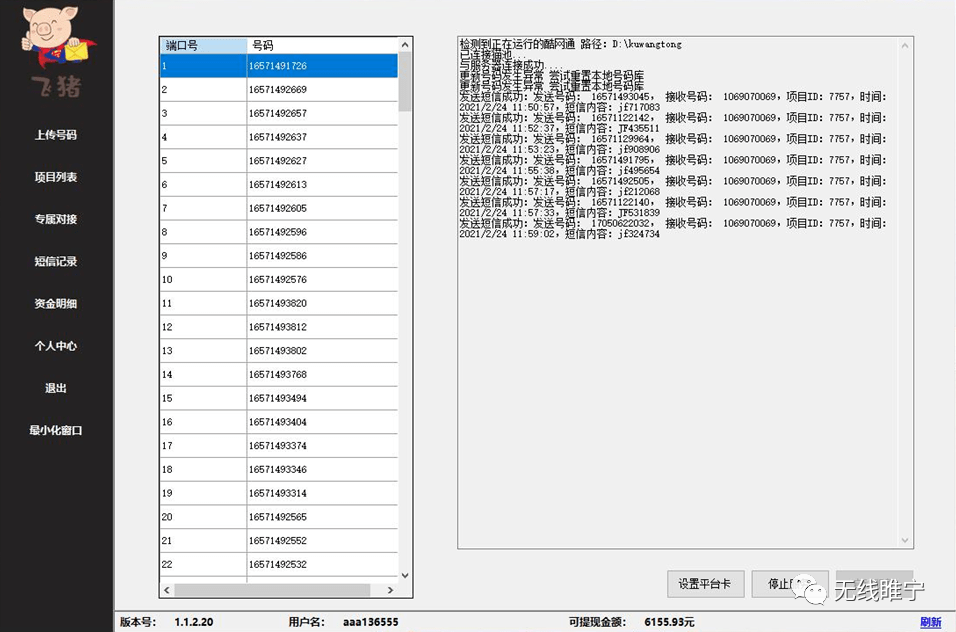Click the 设置平台卡 button
The width and height of the screenshot is (956, 632).
click(x=706, y=584)
